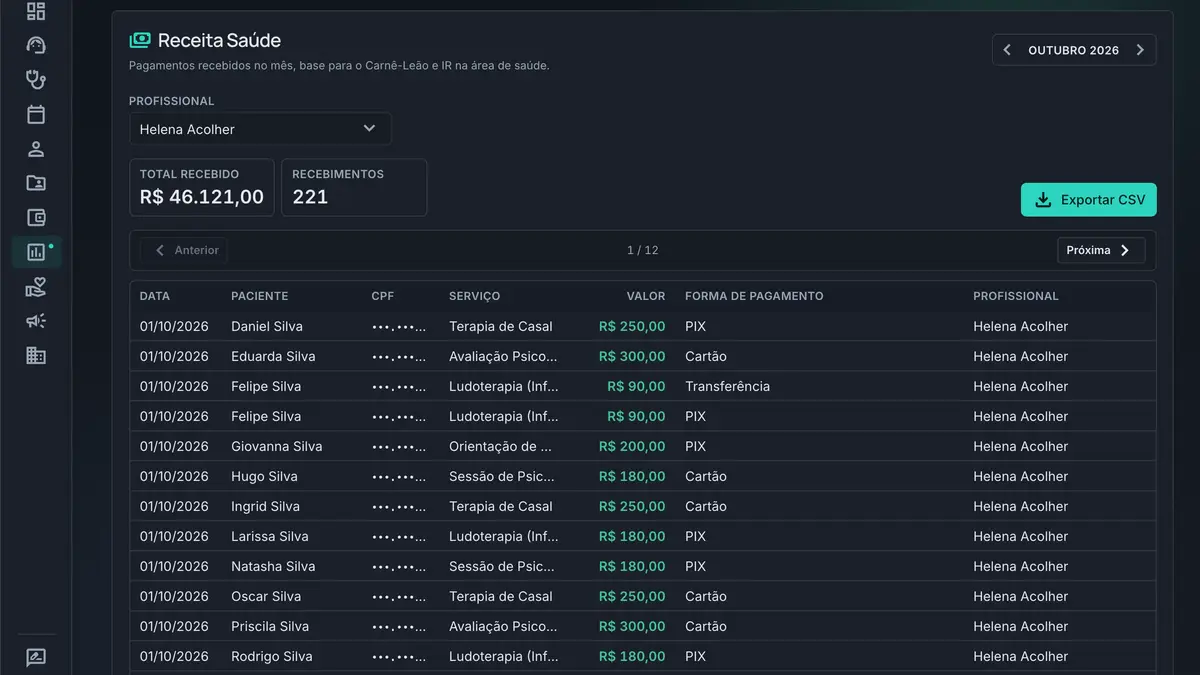Open the reports chart icon in sidebar
This screenshot has width=1200, height=675.
coord(36,252)
